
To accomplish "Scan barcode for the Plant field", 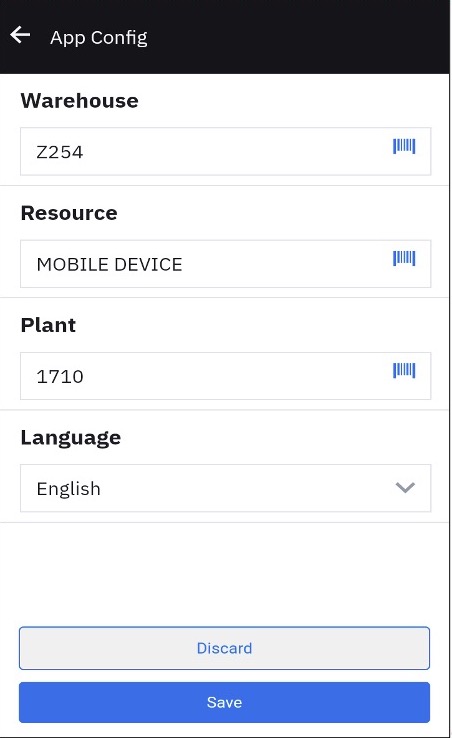I will tap(404, 371).
